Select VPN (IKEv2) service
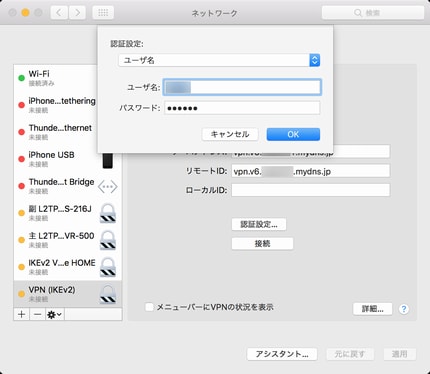 pyautogui.click(x=68, y=294)
